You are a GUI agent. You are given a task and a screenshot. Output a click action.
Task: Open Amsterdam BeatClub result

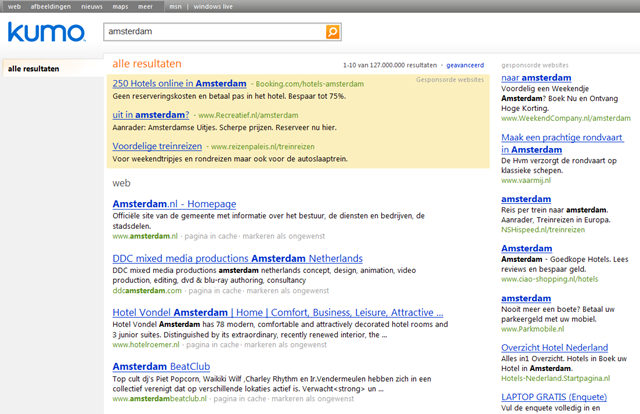click(161, 367)
